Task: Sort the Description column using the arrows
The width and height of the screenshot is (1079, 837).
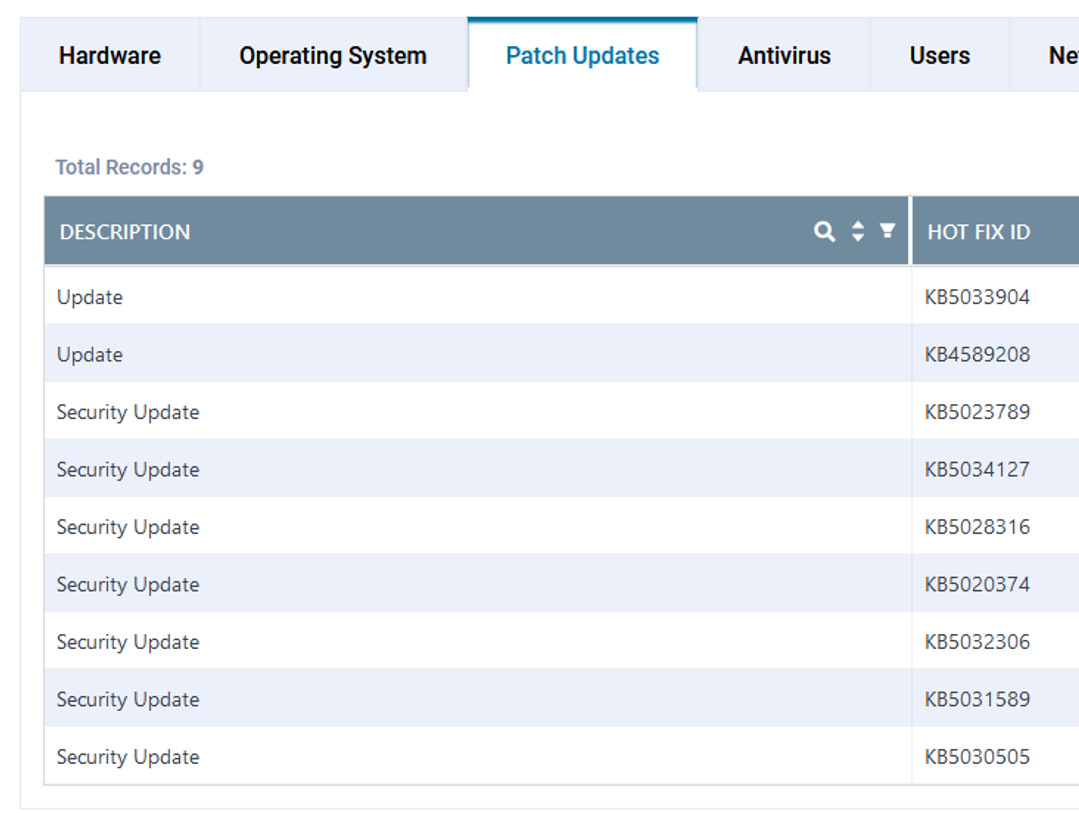Action: click(857, 231)
